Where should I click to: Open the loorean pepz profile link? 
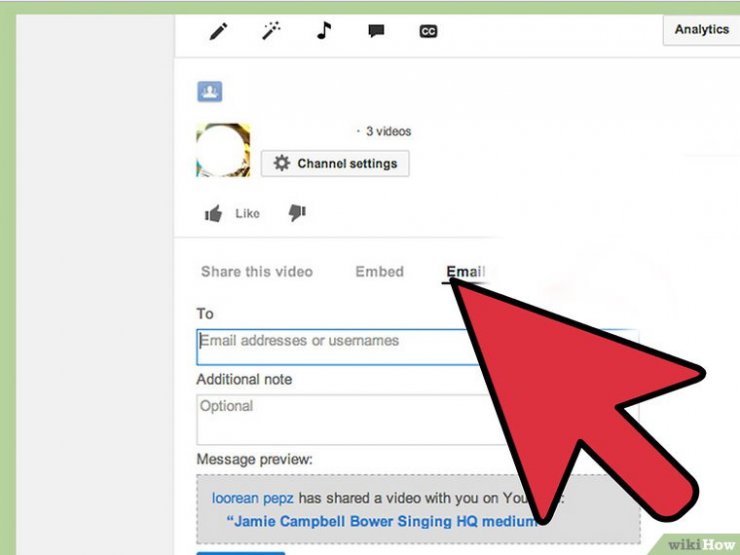point(252,498)
